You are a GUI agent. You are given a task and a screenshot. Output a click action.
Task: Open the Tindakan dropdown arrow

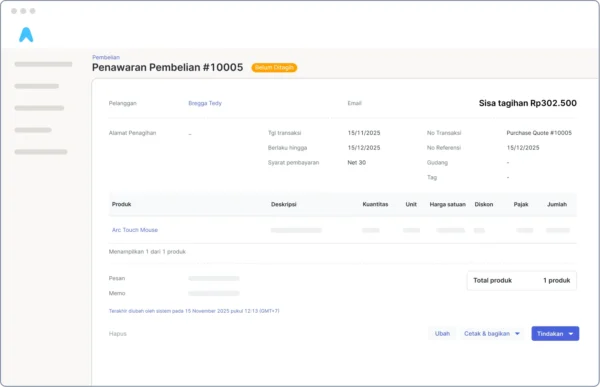click(x=571, y=334)
